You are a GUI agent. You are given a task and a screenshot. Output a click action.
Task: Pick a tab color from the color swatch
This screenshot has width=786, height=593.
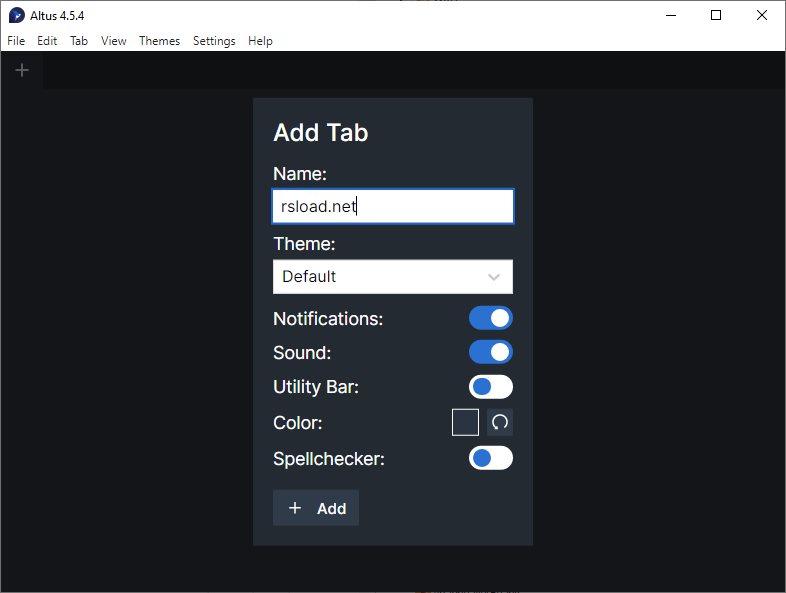tap(465, 422)
